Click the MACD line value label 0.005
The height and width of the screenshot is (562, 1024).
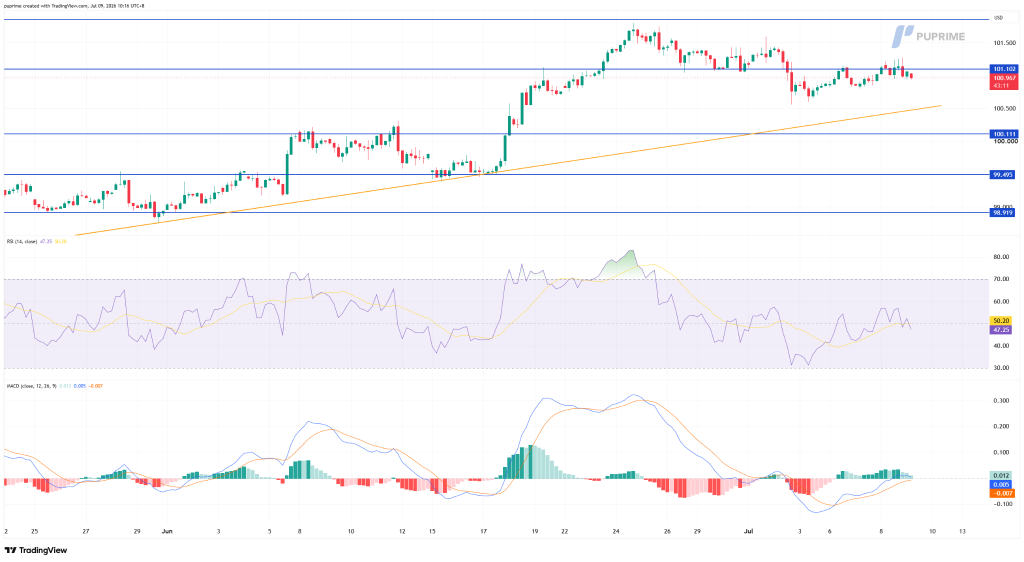click(1001, 485)
